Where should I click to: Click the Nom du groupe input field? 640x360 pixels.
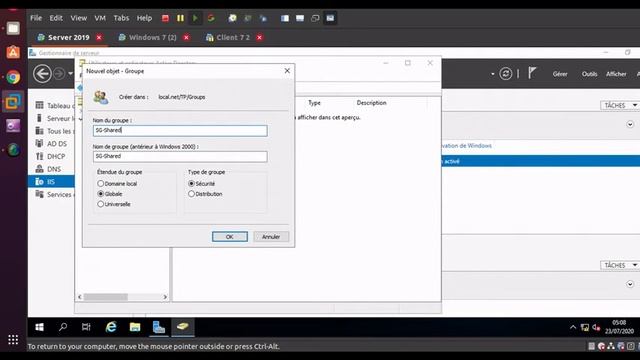click(180, 131)
